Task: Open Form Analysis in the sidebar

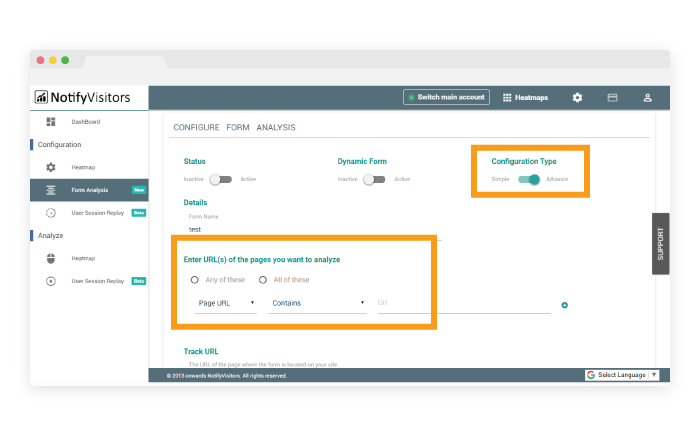Action: 90,190
